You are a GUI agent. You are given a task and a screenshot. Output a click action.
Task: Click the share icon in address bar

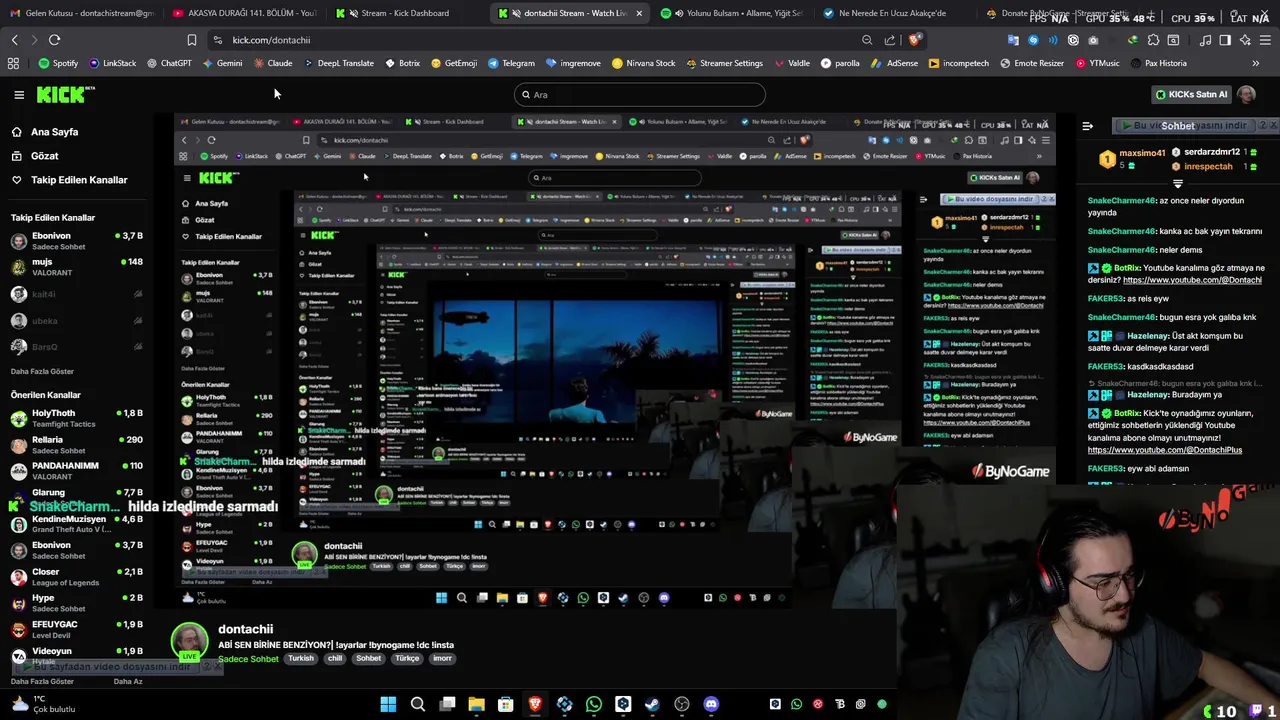coord(890,40)
